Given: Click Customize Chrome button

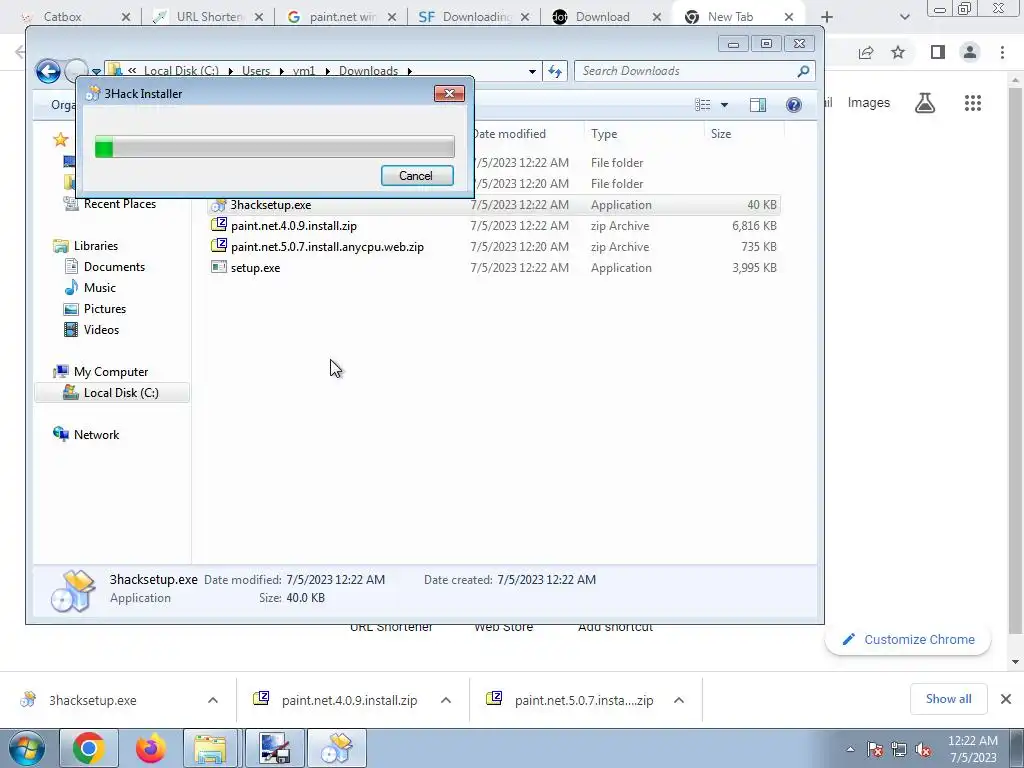Looking at the screenshot, I should pos(908,639).
